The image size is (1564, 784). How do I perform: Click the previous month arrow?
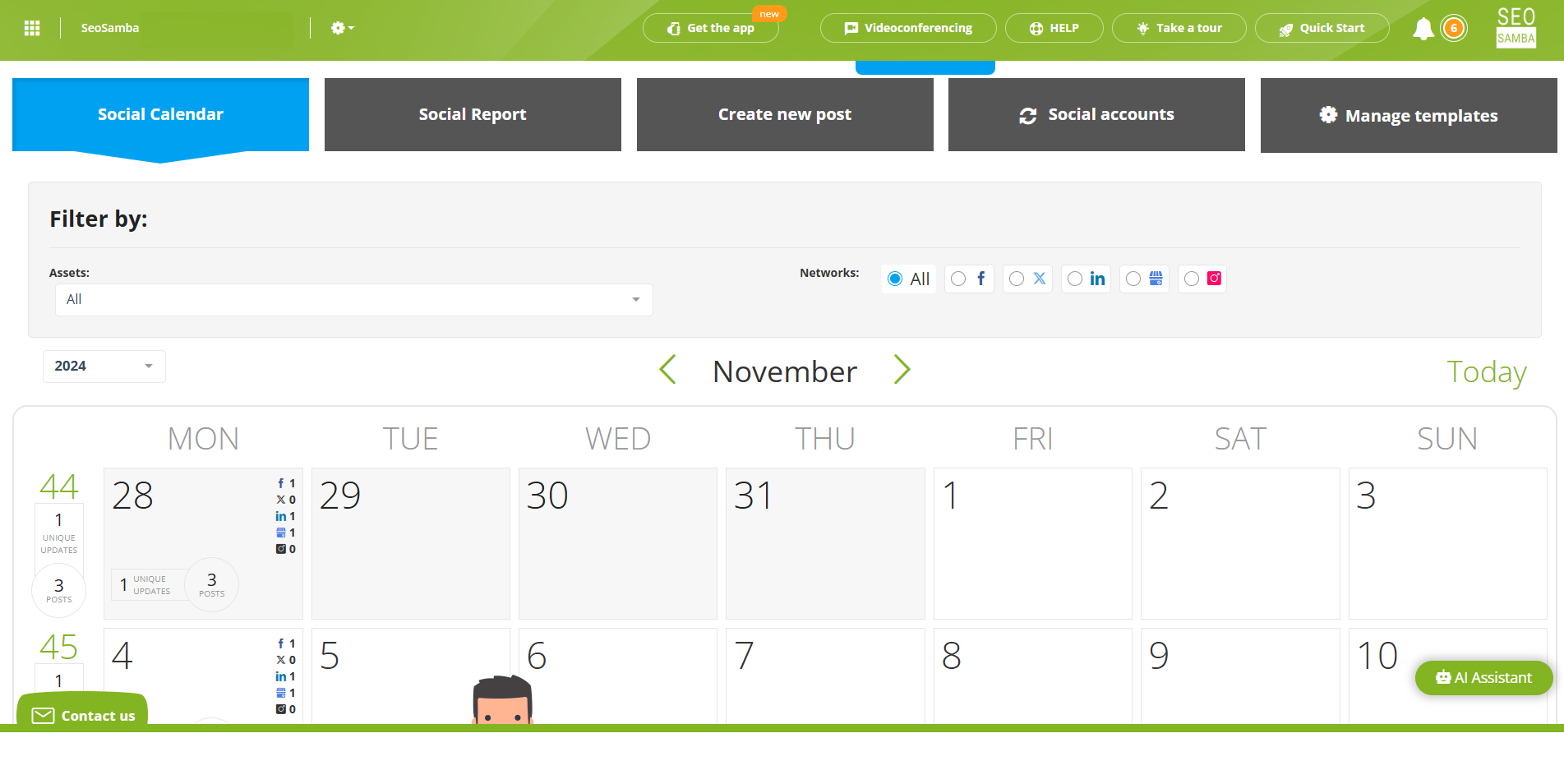click(x=667, y=371)
